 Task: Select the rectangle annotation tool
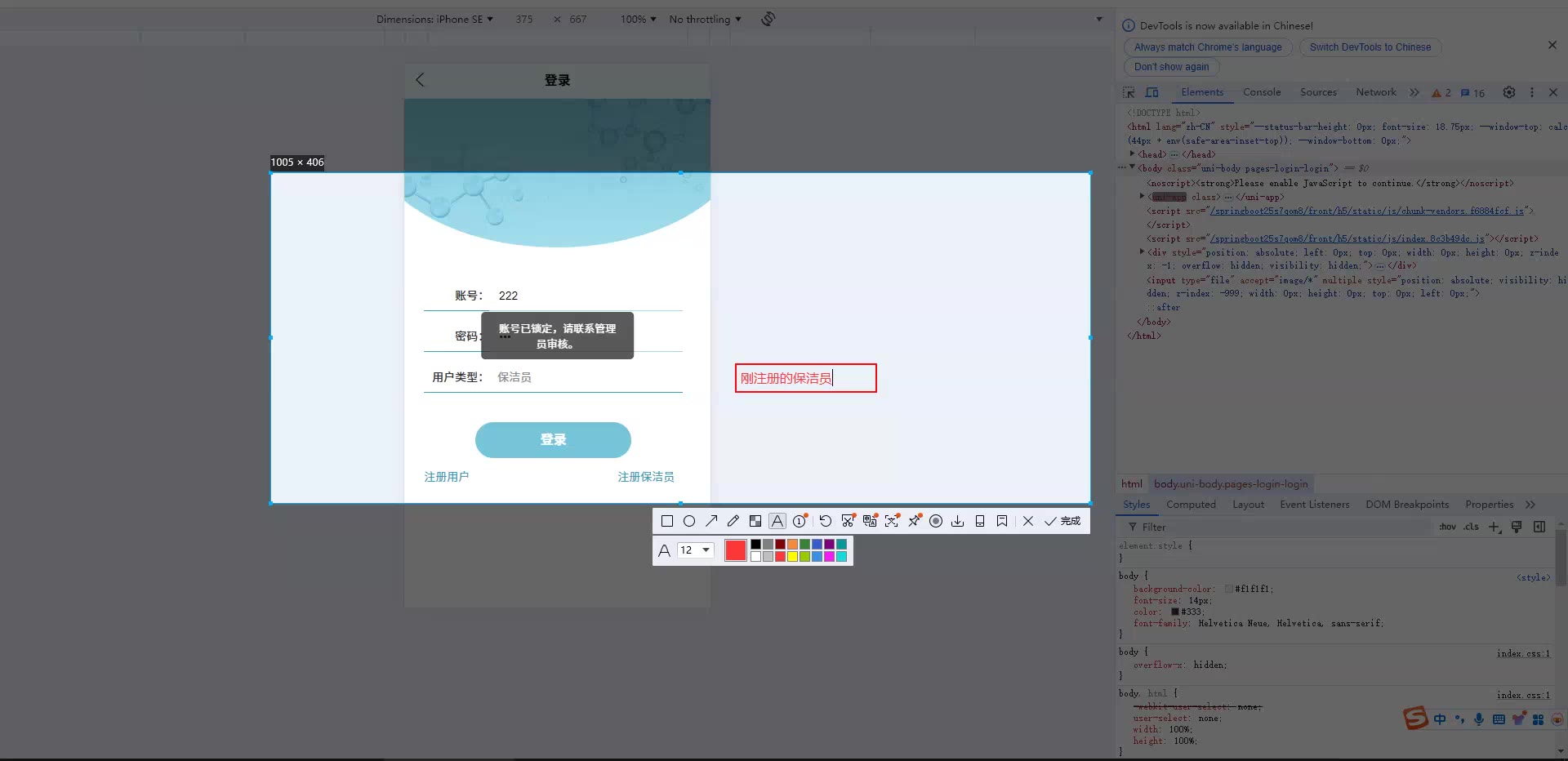pyautogui.click(x=667, y=521)
